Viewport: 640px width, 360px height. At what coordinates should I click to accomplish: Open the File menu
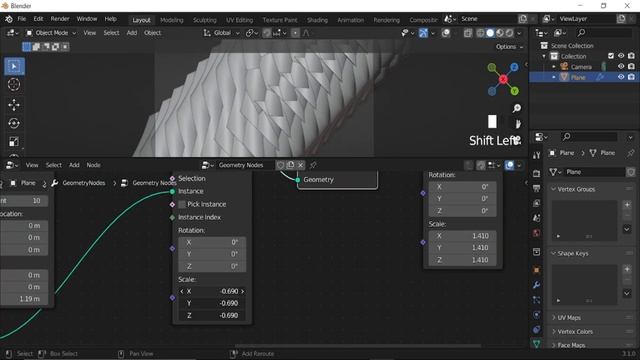pyautogui.click(x=22, y=19)
